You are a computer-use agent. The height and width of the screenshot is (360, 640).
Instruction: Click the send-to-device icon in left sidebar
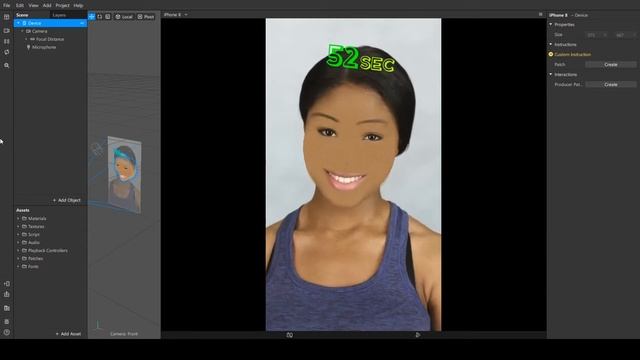7,284
